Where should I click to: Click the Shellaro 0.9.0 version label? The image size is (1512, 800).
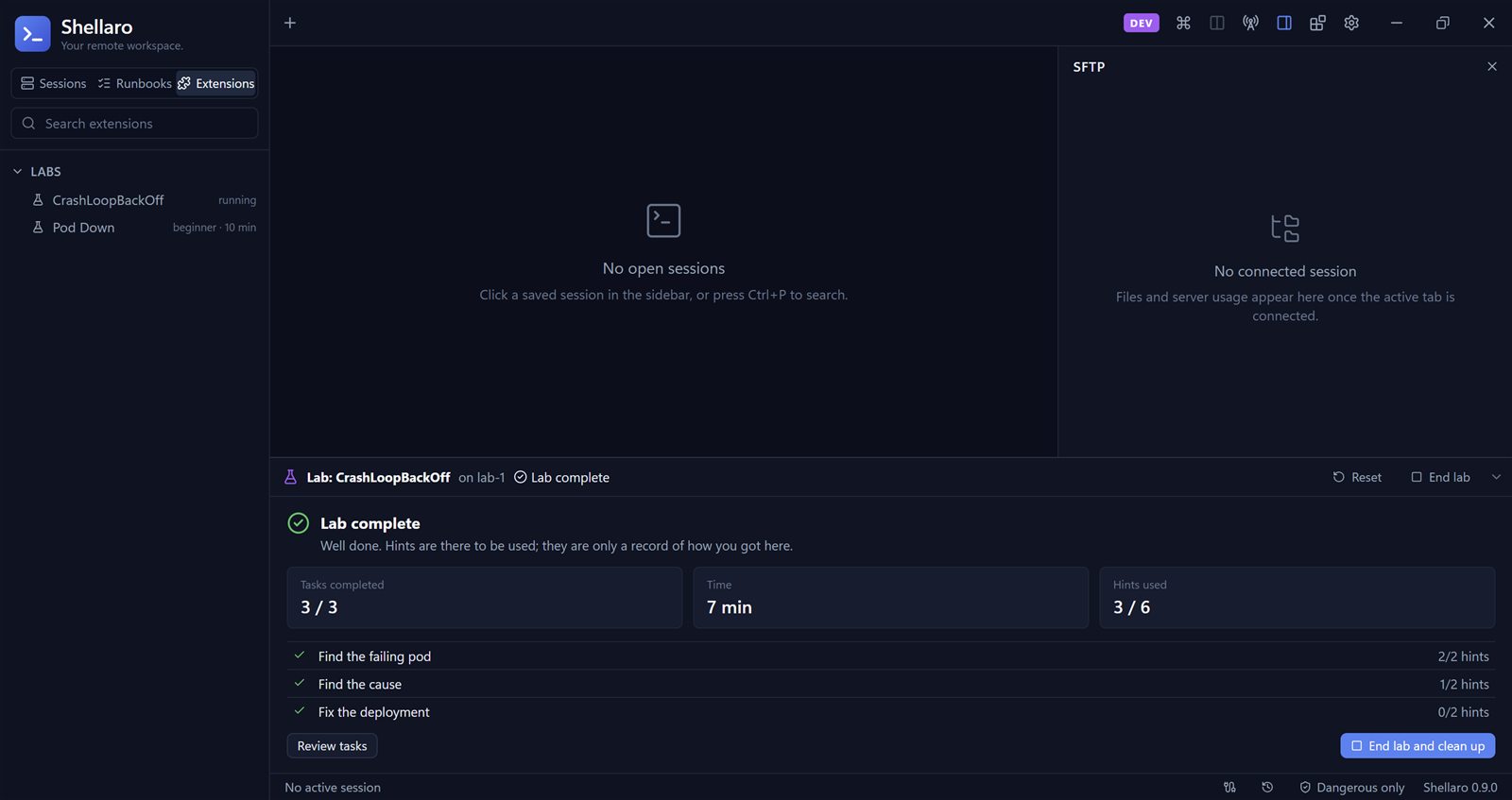[1460, 788]
